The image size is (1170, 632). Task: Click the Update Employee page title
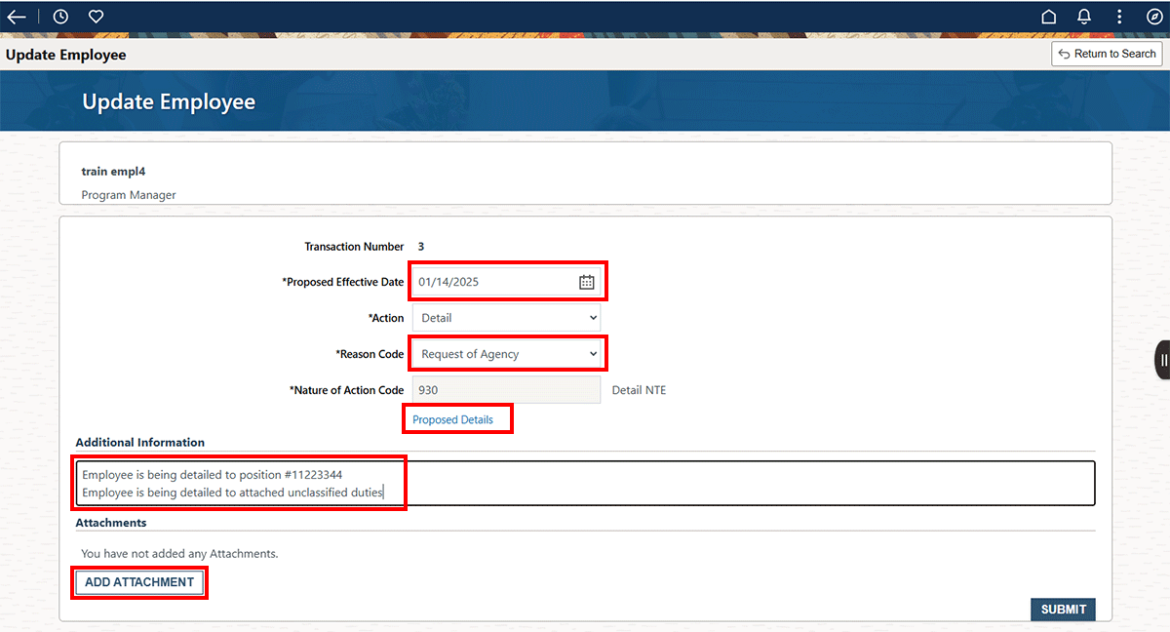(168, 101)
